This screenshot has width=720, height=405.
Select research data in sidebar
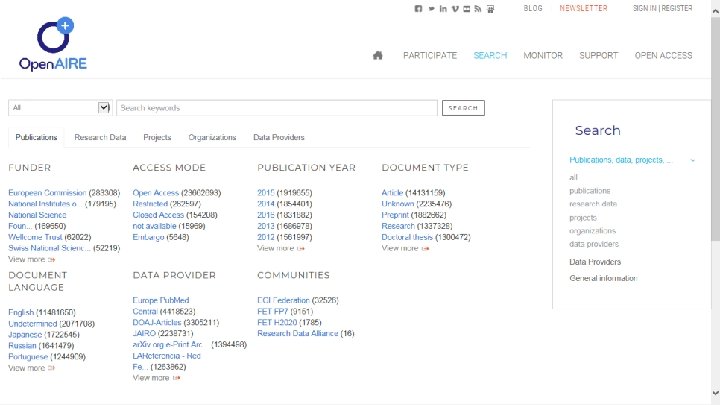(593, 203)
